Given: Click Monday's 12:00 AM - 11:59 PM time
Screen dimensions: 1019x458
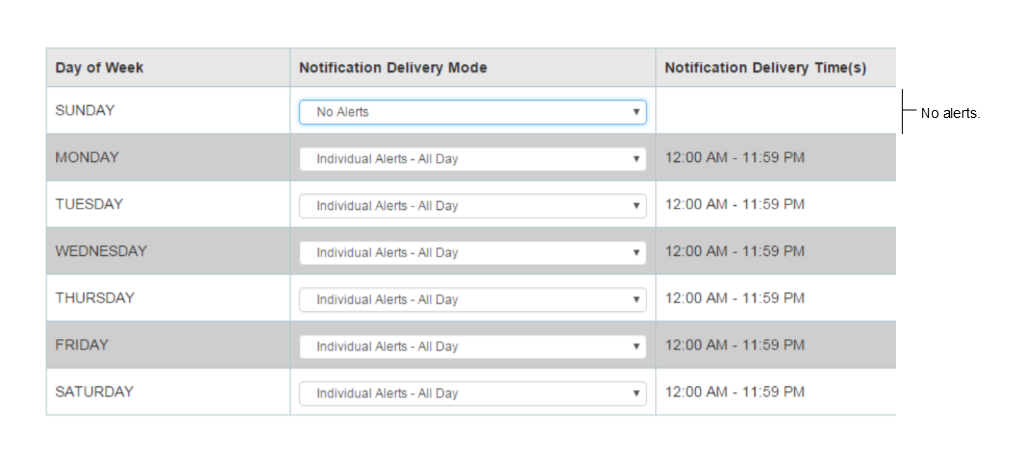Looking at the screenshot, I should click(734, 157).
